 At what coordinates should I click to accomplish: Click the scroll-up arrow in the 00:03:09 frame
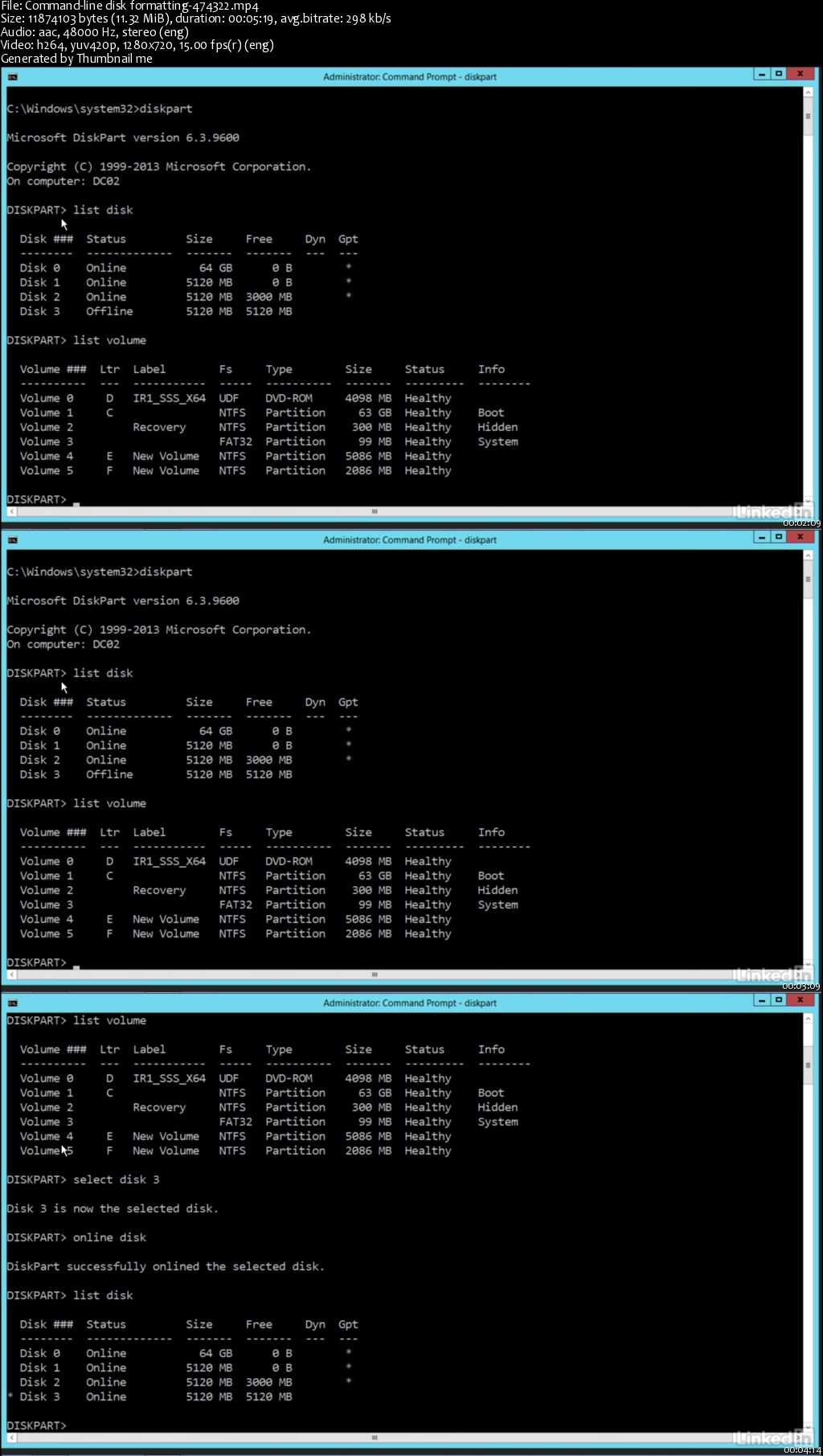tap(808, 556)
